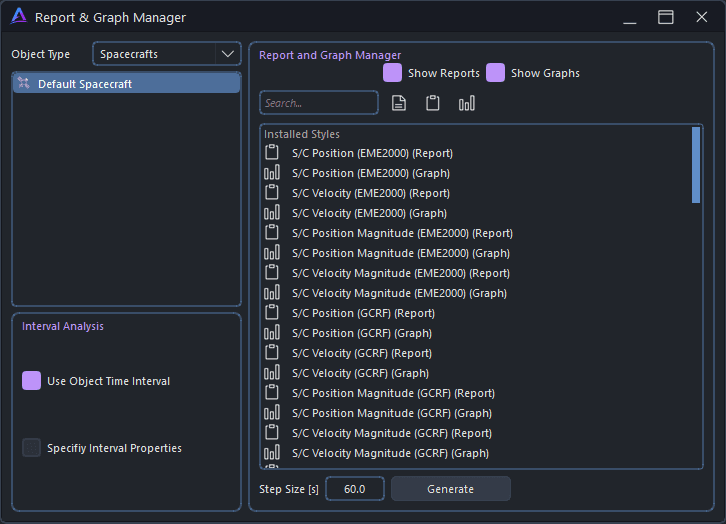The image size is (726, 524).
Task: Click the spacecraft icon next to Default Spacecraft
Action: [24, 83]
